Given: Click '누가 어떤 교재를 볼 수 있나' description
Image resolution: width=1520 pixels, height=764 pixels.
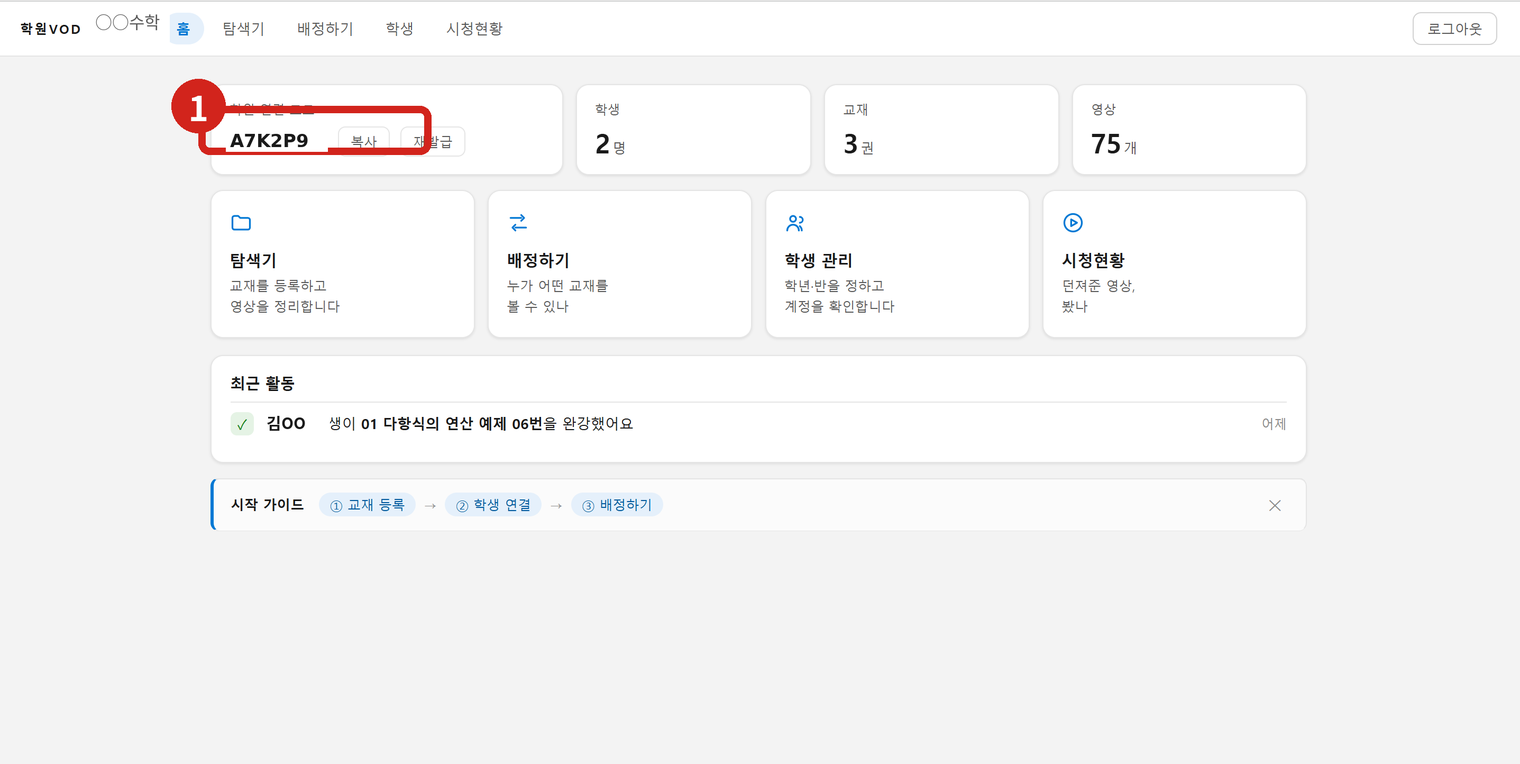Looking at the screenshot, I should [558, 296].
